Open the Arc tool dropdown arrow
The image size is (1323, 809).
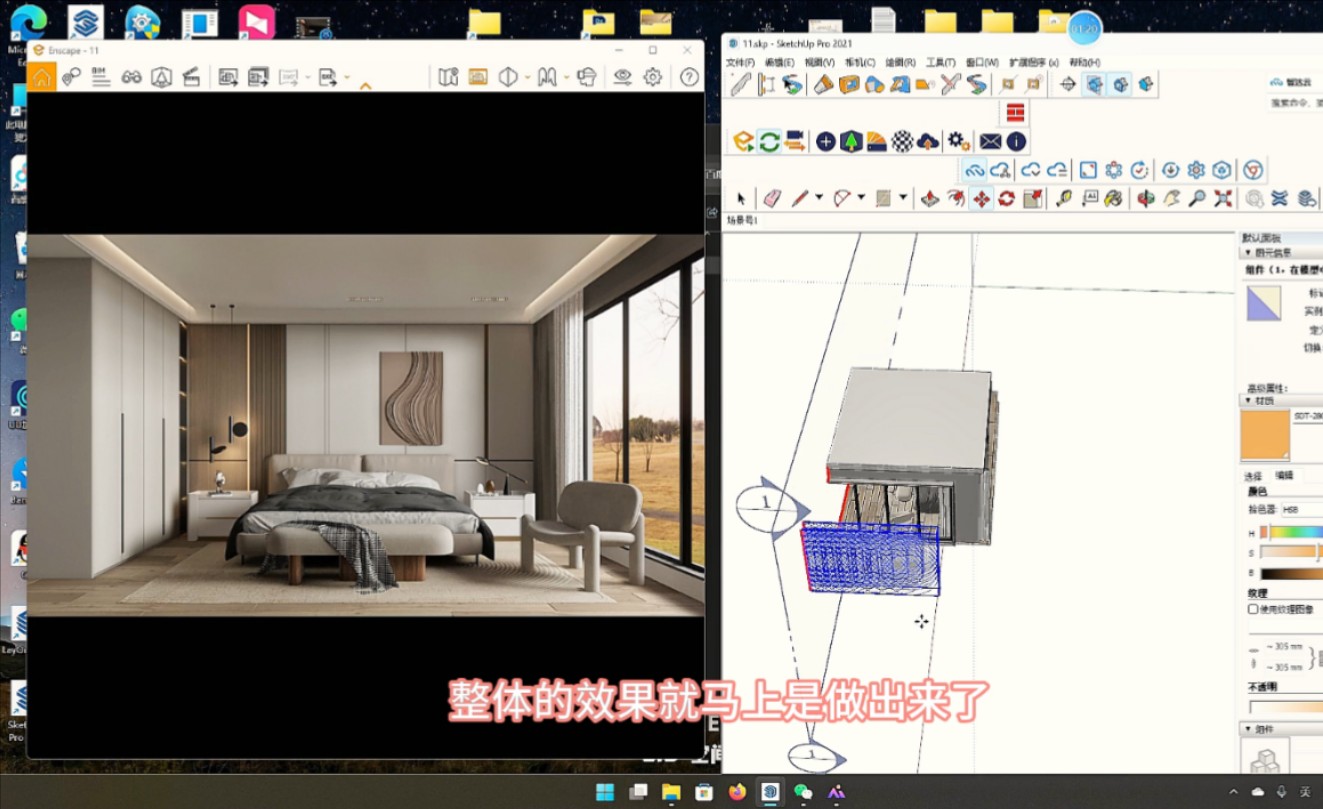[x=860, y=199]
